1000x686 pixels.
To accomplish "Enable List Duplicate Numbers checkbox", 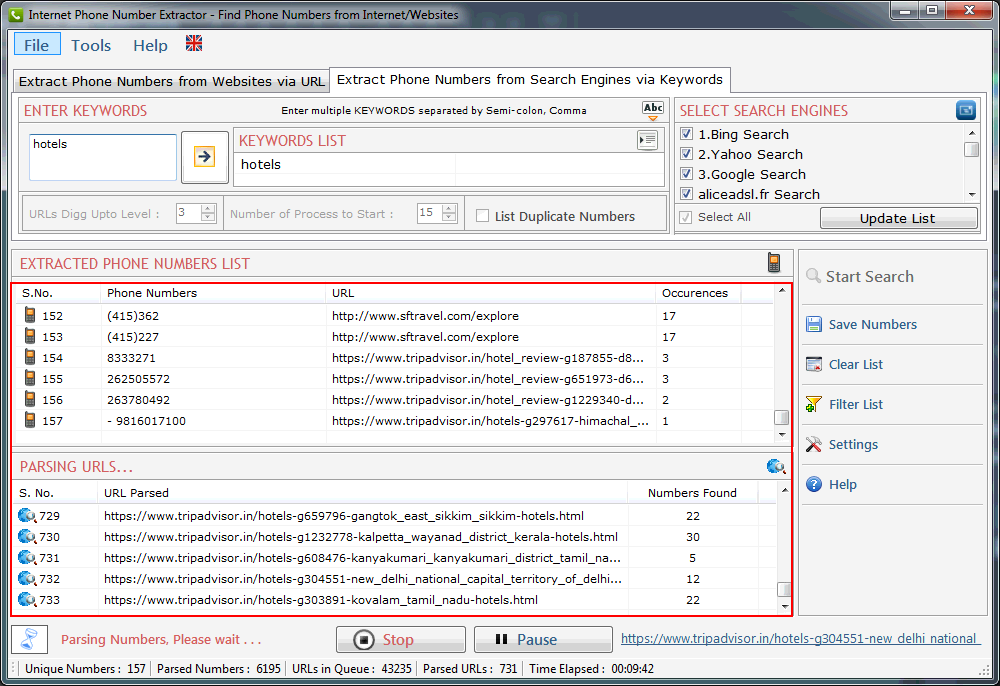I will 483,216.
